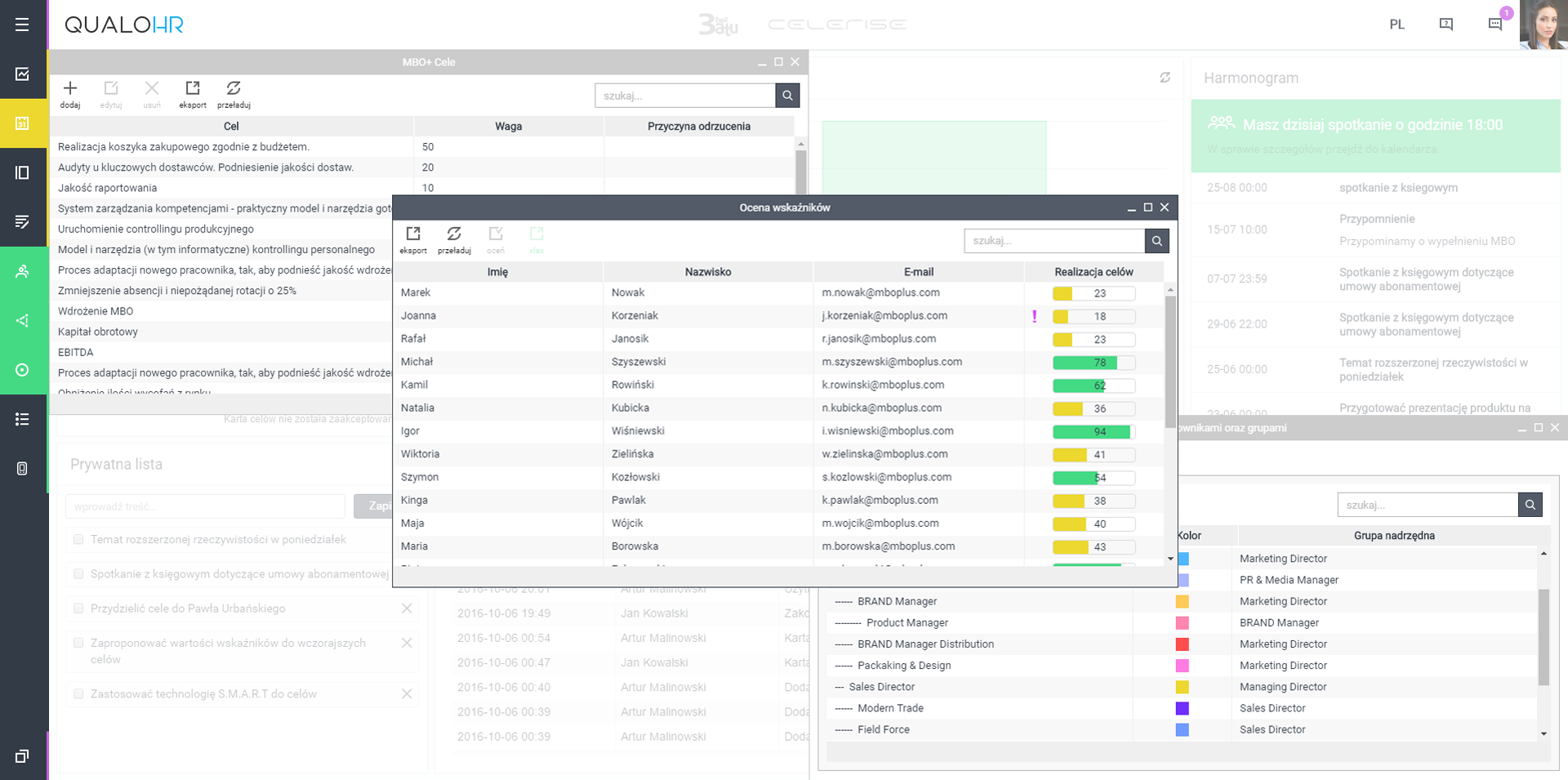
Task: Open the panel layout sidebar icon
Action: click(22, 172)
